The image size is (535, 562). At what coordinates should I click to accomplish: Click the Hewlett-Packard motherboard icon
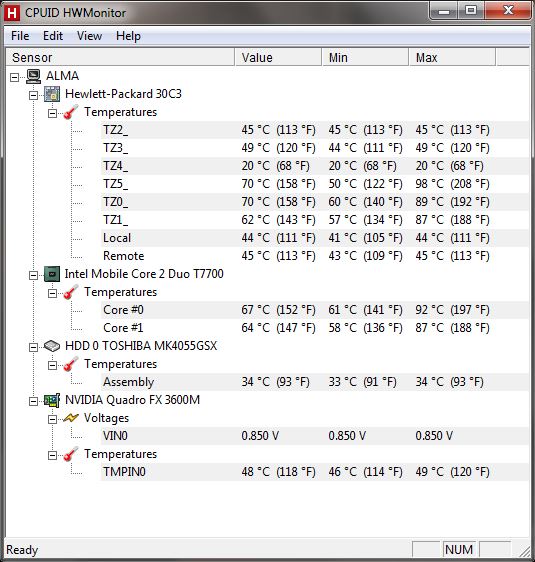[52, 94]
